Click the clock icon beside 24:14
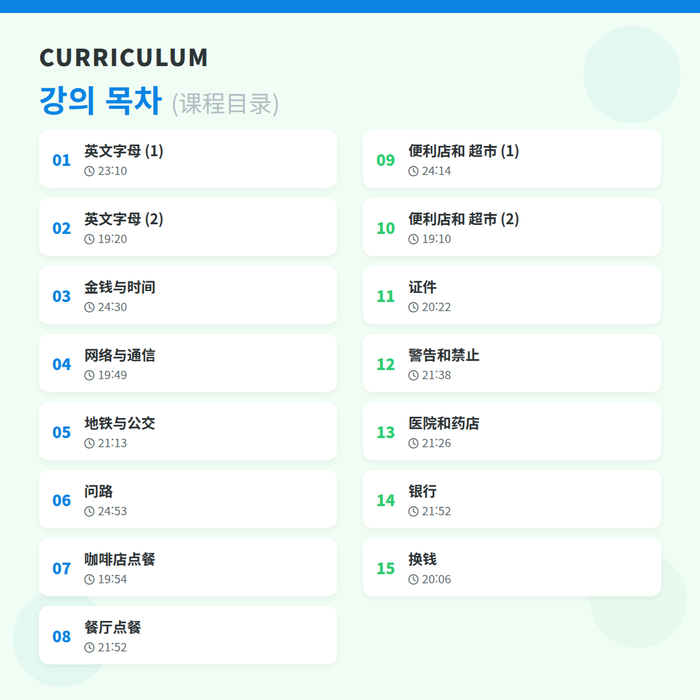 (413, 171)
